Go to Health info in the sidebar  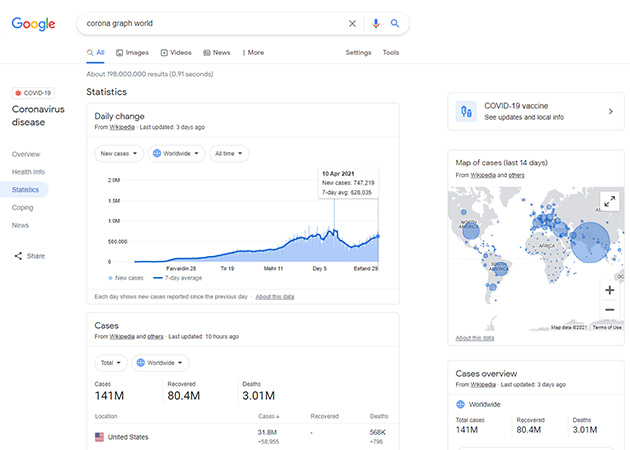coord(28,172)
